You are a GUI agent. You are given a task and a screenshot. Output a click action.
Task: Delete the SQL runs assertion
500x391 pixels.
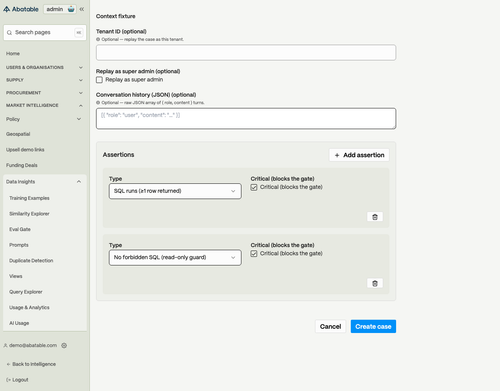pos(375,217)
